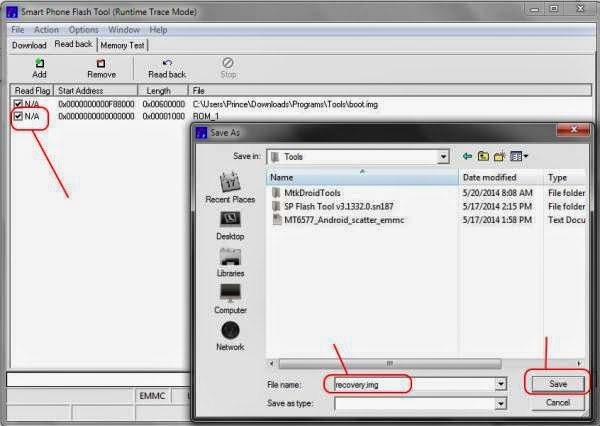This screenshot has height=426, width=600.
Task: Open the view menu icon in Save As
Action: (519, 156)
